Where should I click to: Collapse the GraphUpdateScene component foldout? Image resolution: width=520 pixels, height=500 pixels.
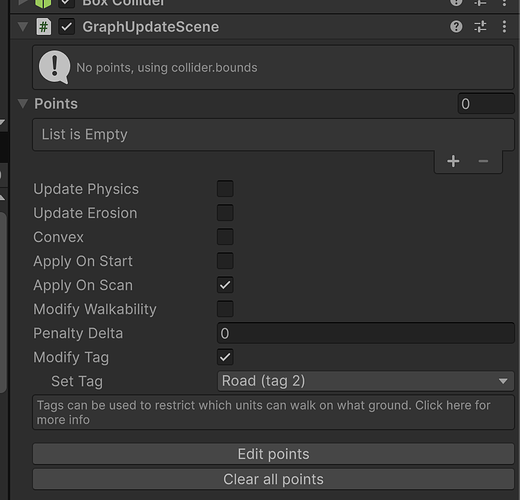click(x=23, y=27)
